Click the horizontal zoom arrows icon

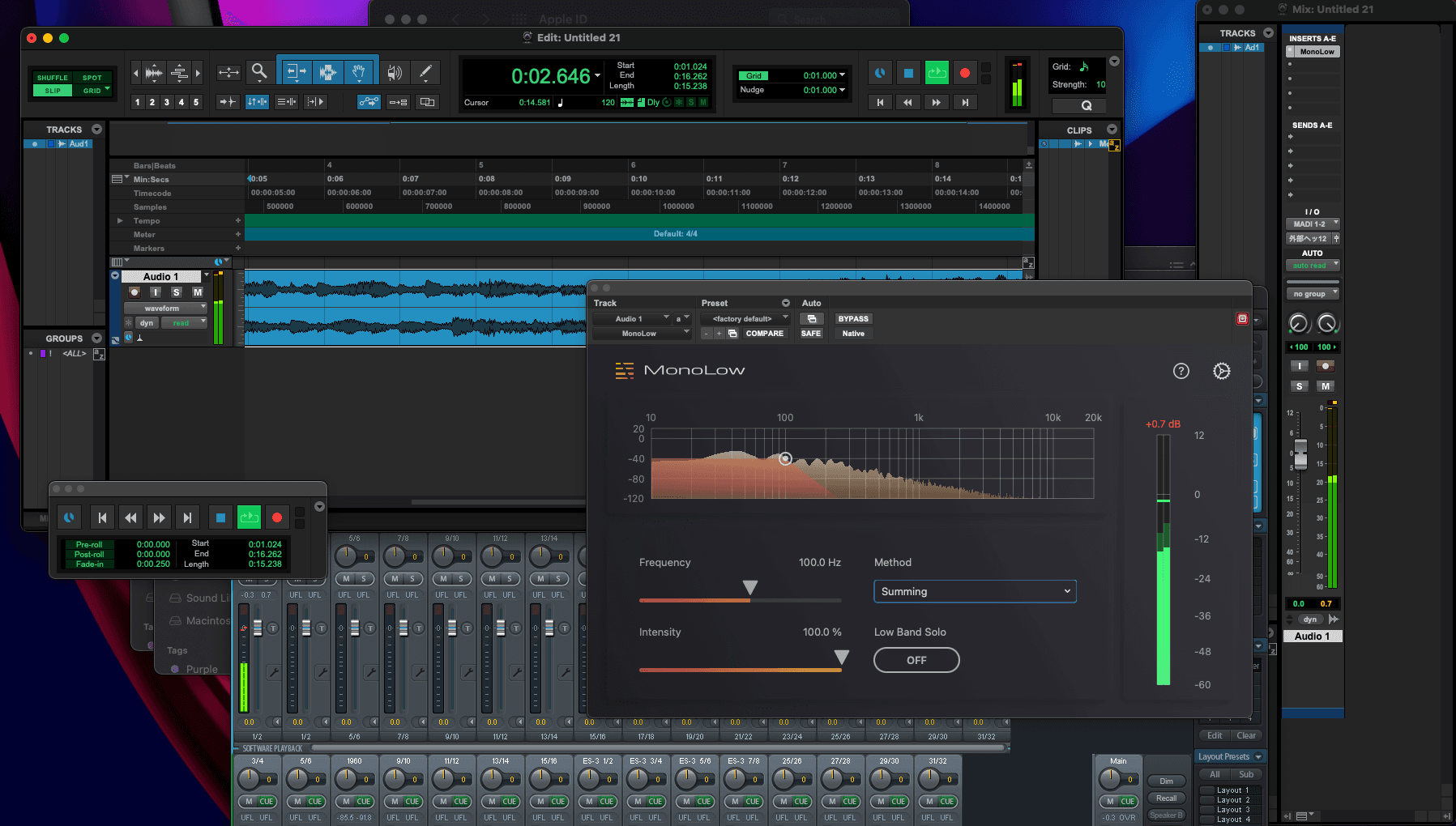tap(228, 72)
